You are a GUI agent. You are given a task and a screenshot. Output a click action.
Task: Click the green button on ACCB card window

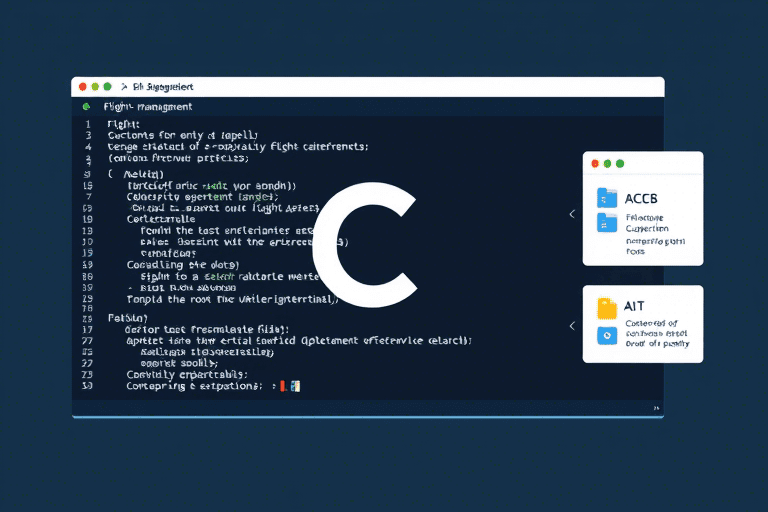pyautogui.click(x=620, y=163)
